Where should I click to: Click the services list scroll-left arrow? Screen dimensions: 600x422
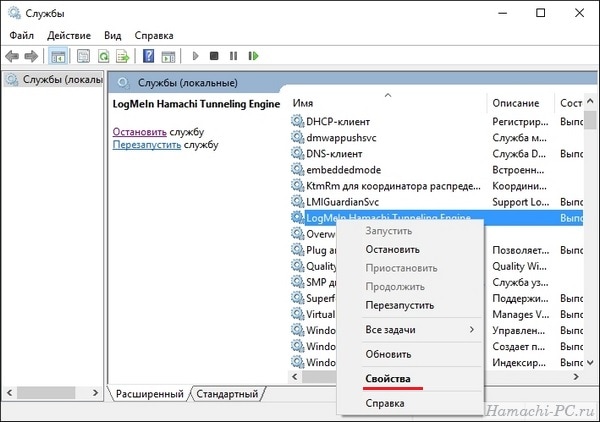tap(295, 376)
